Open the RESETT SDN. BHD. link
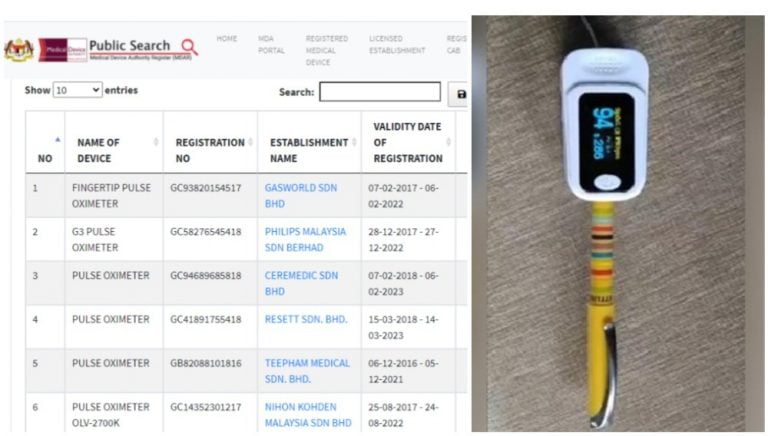The image size is (768, 436). coord(306,319)
